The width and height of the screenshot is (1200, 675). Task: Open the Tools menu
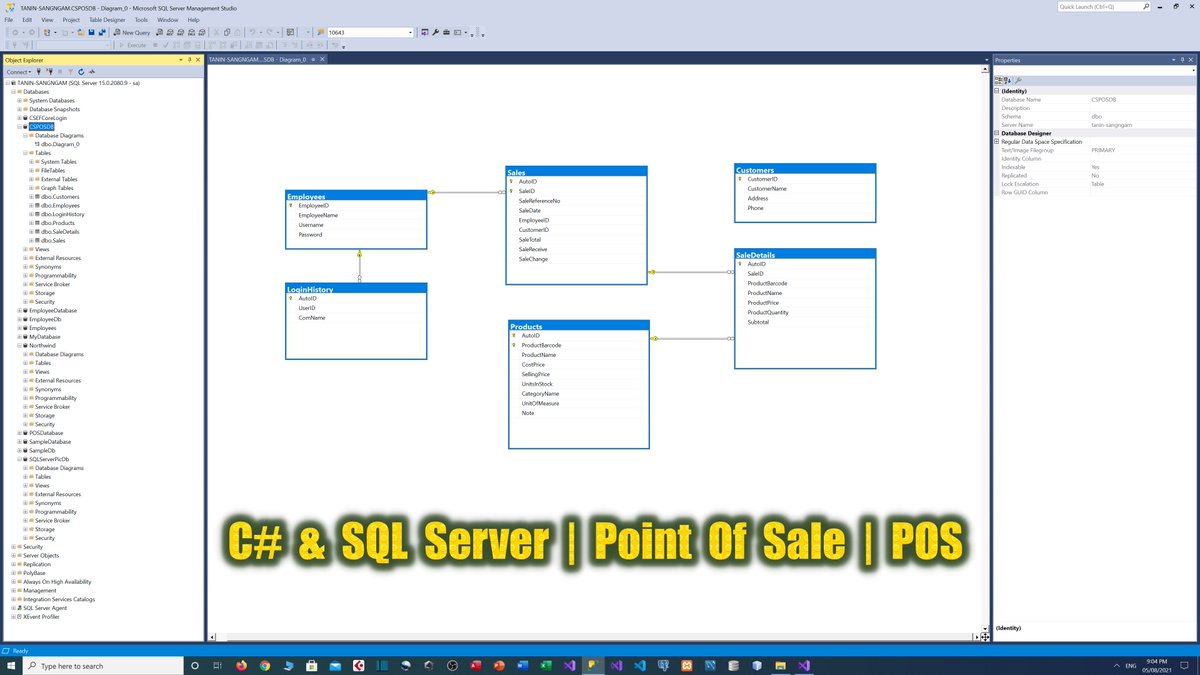point(141,19)
